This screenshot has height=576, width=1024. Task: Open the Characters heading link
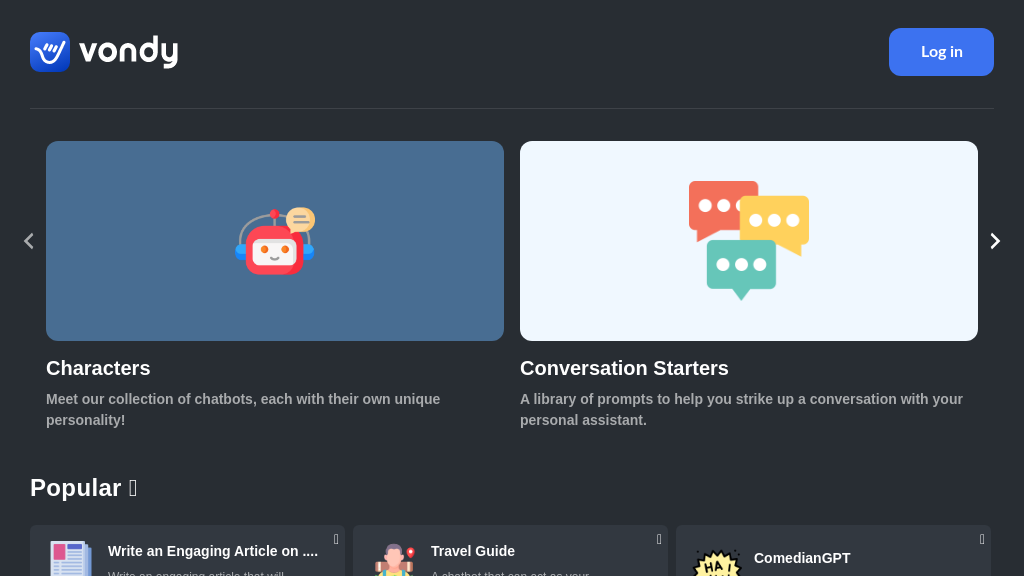tap(98, 368)
